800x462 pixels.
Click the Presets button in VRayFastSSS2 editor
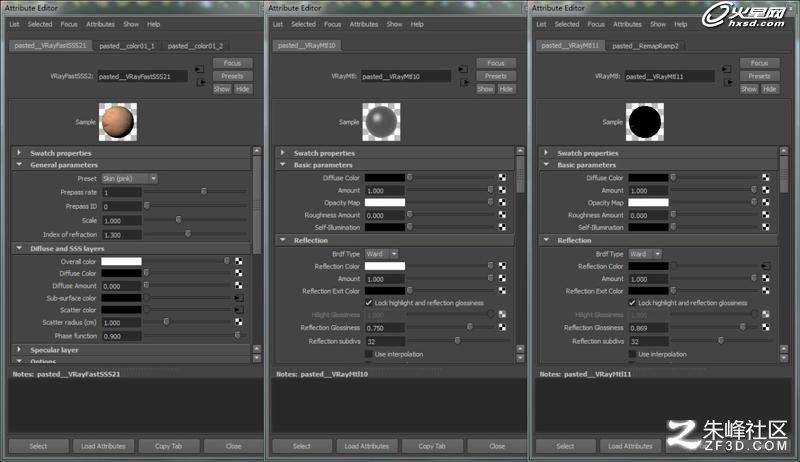232,76
